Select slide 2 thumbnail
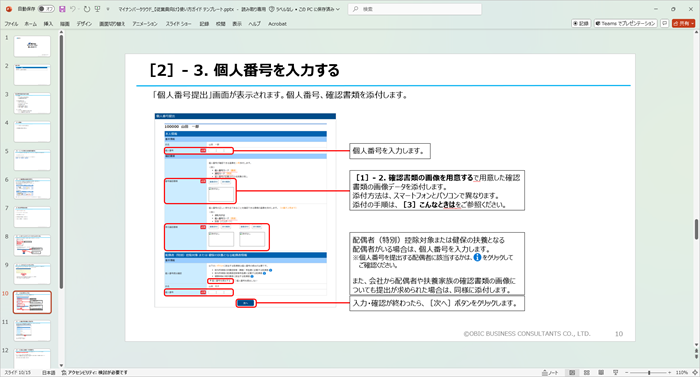 32,75
